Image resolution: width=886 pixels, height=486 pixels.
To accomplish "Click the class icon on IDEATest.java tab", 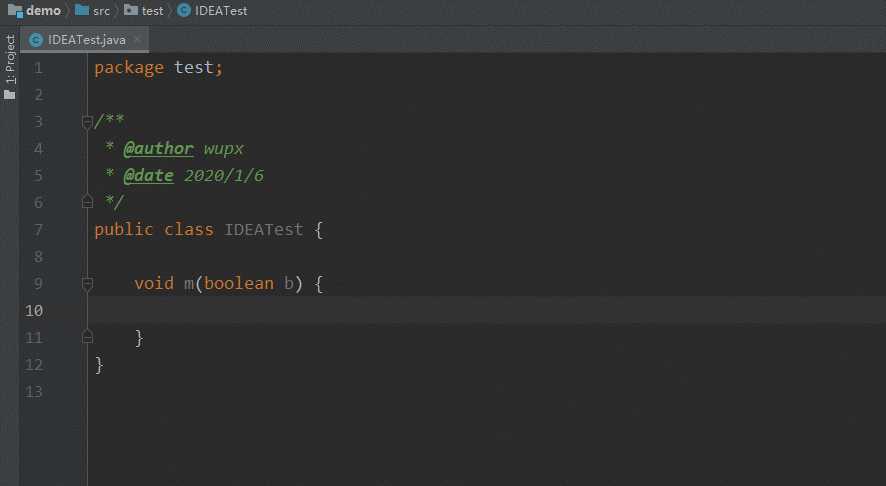I will tap(36, 40).
